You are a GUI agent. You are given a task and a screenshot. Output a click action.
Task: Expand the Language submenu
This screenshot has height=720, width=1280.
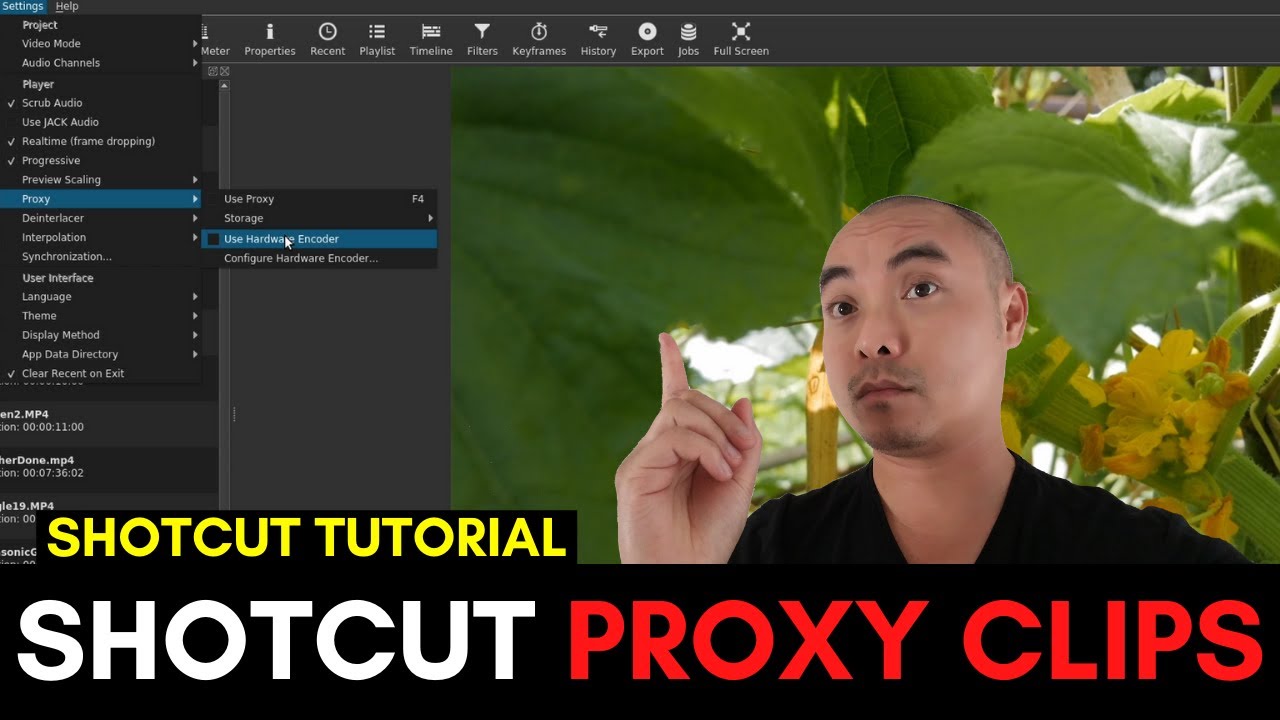coord(100,296)
